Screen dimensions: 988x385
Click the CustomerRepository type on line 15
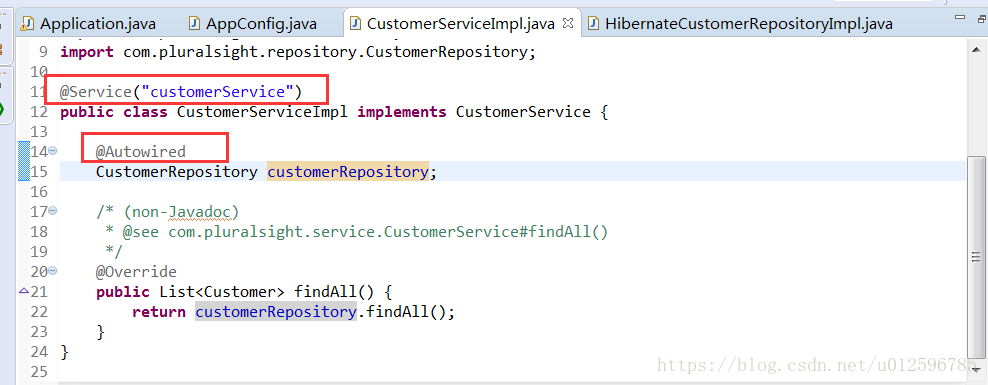click(176, 172)
